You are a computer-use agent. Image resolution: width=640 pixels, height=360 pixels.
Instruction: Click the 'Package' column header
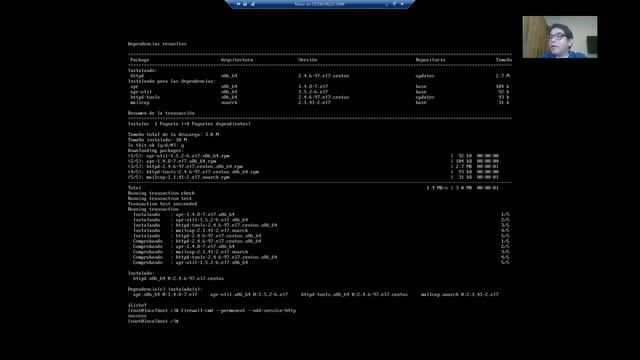point(140,60)
